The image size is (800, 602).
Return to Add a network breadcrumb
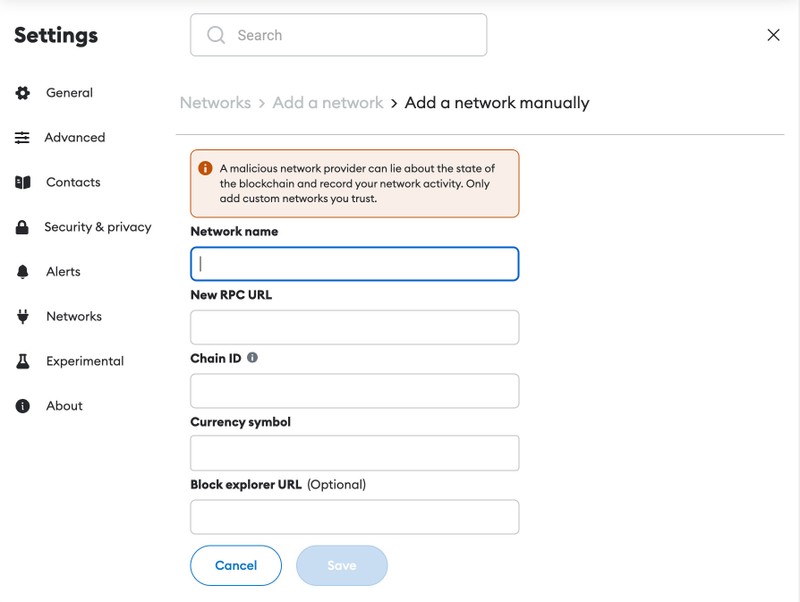[x=327, y=102]
